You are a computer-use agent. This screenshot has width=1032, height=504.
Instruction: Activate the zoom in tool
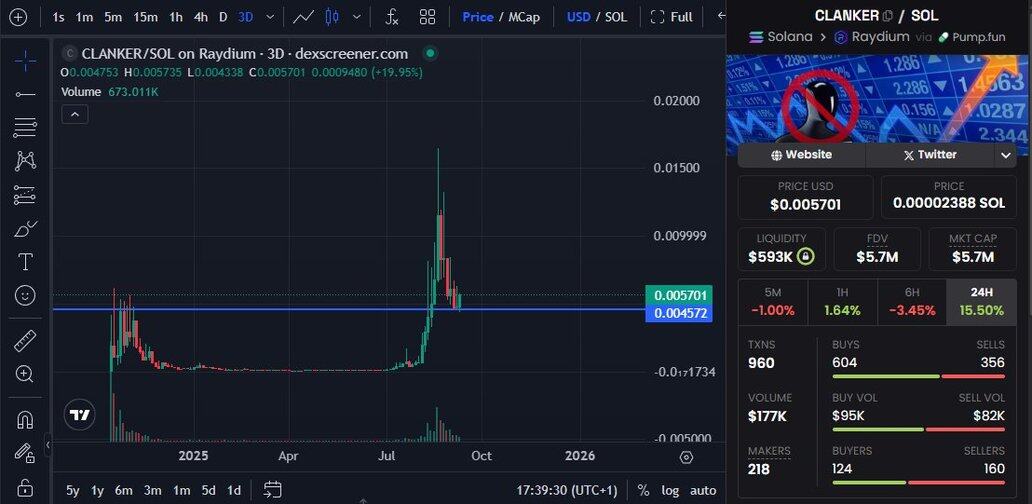click(x=25, y=374)
